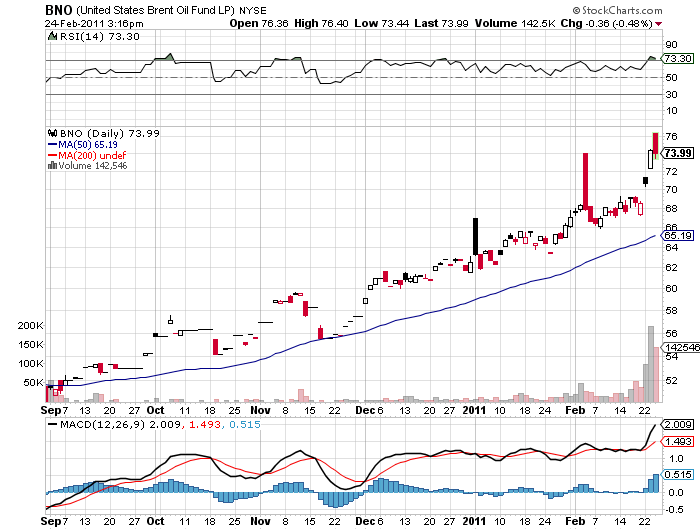The width and height of the screenshot is (700, 530).
Task: Click the NYSE exchange label
Action: pyautogui.click(x=253, y=10)
